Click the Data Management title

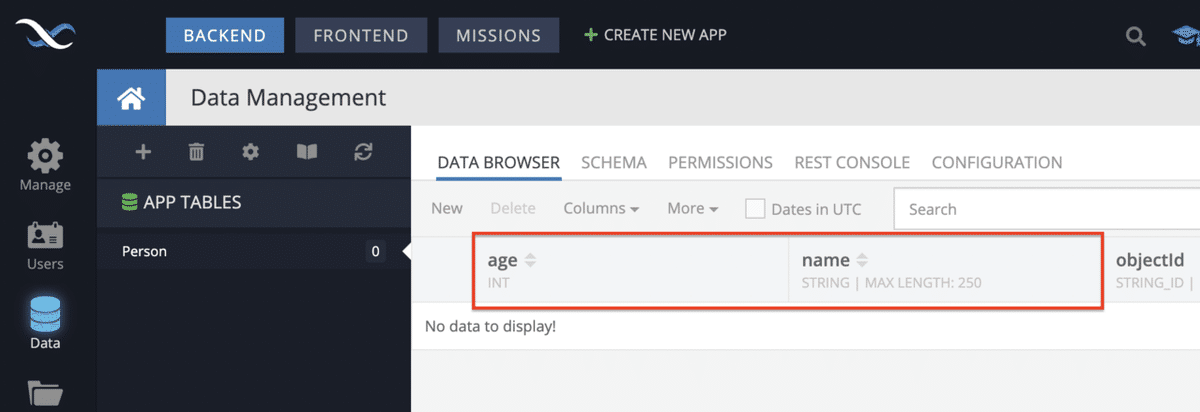coord(288,98)
